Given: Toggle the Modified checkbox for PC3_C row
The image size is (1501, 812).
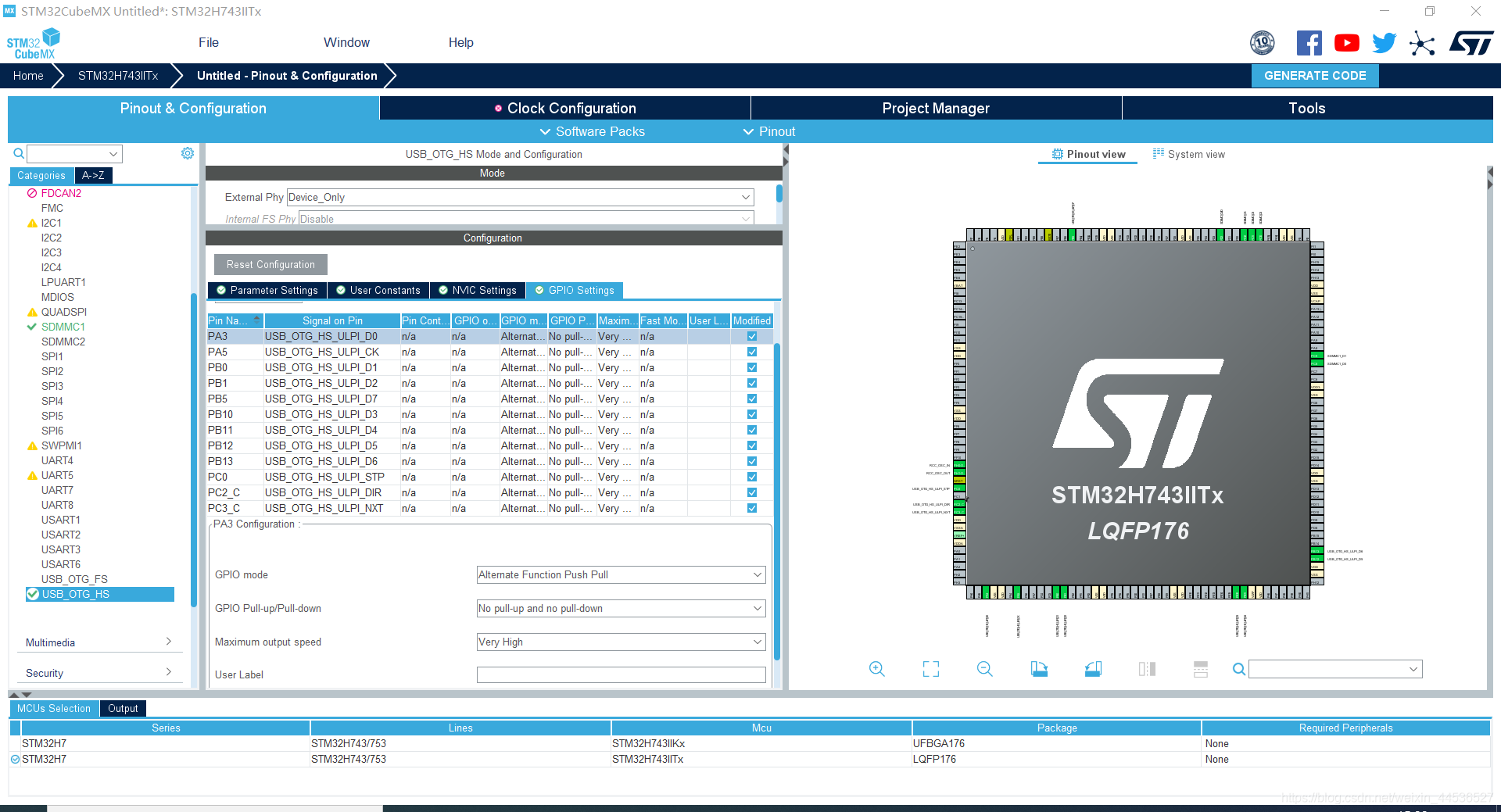Looking at the screenshot, I should point(752,509).
